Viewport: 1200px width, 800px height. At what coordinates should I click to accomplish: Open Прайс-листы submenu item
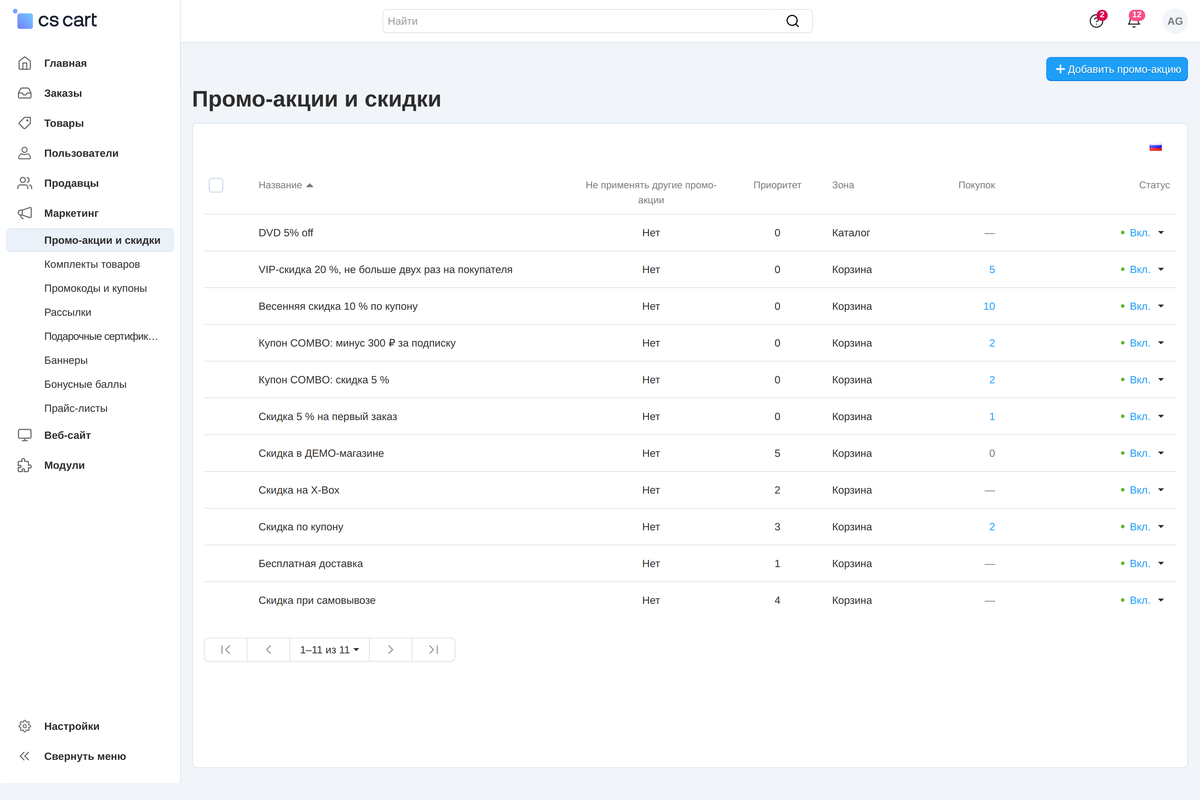click(76, 408)
